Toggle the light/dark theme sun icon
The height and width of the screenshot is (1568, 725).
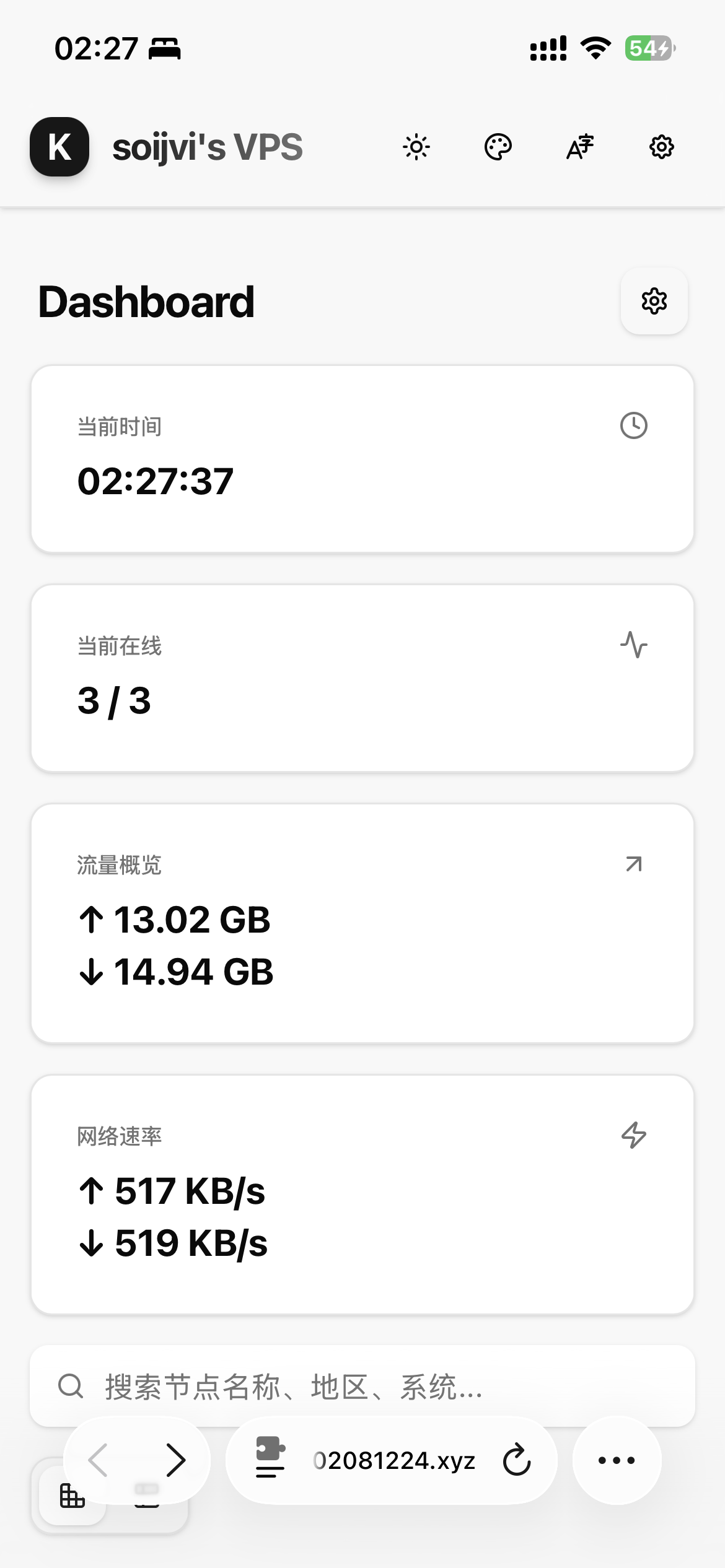tap(416, 147)
